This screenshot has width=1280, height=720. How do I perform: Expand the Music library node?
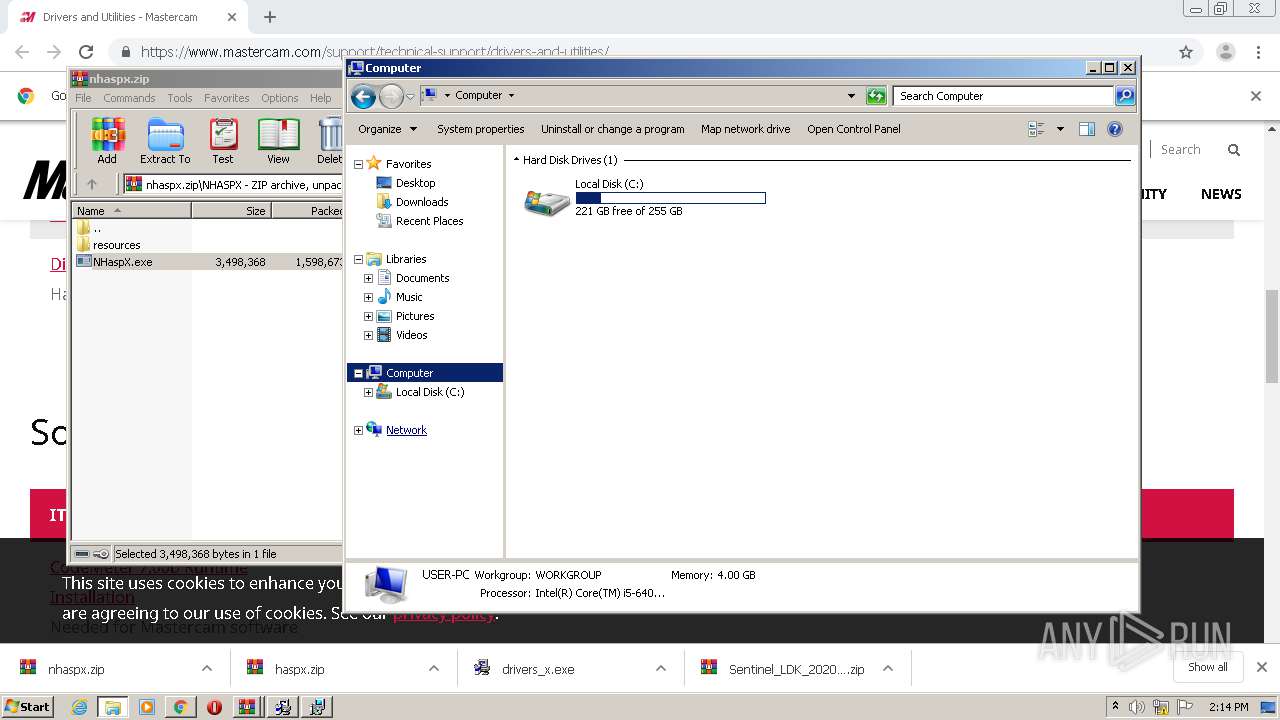pyautogui.click(x=368, y=297)
